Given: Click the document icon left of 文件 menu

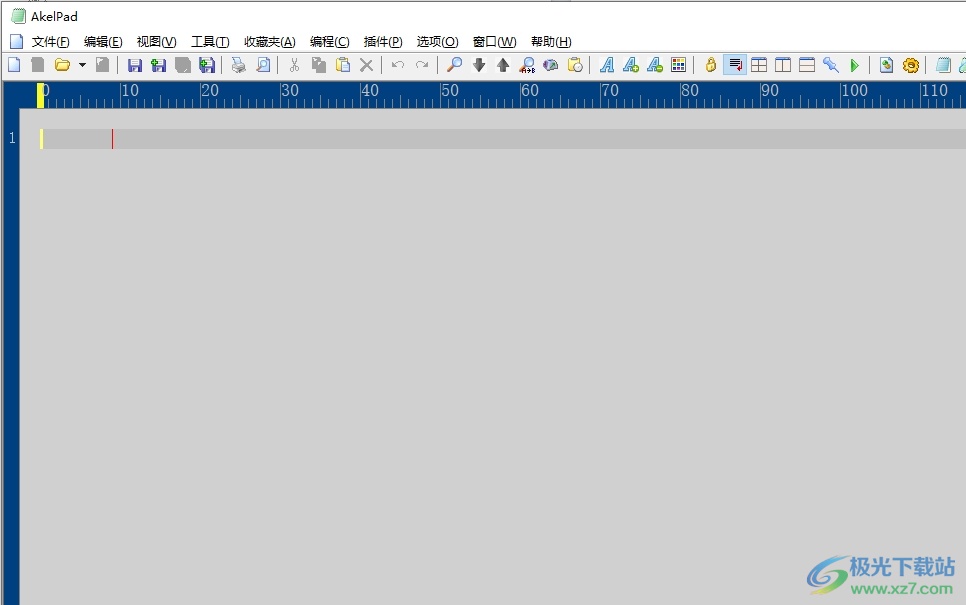Looking at the screenshot, I should pyautogui.click(x=17, y=41).
